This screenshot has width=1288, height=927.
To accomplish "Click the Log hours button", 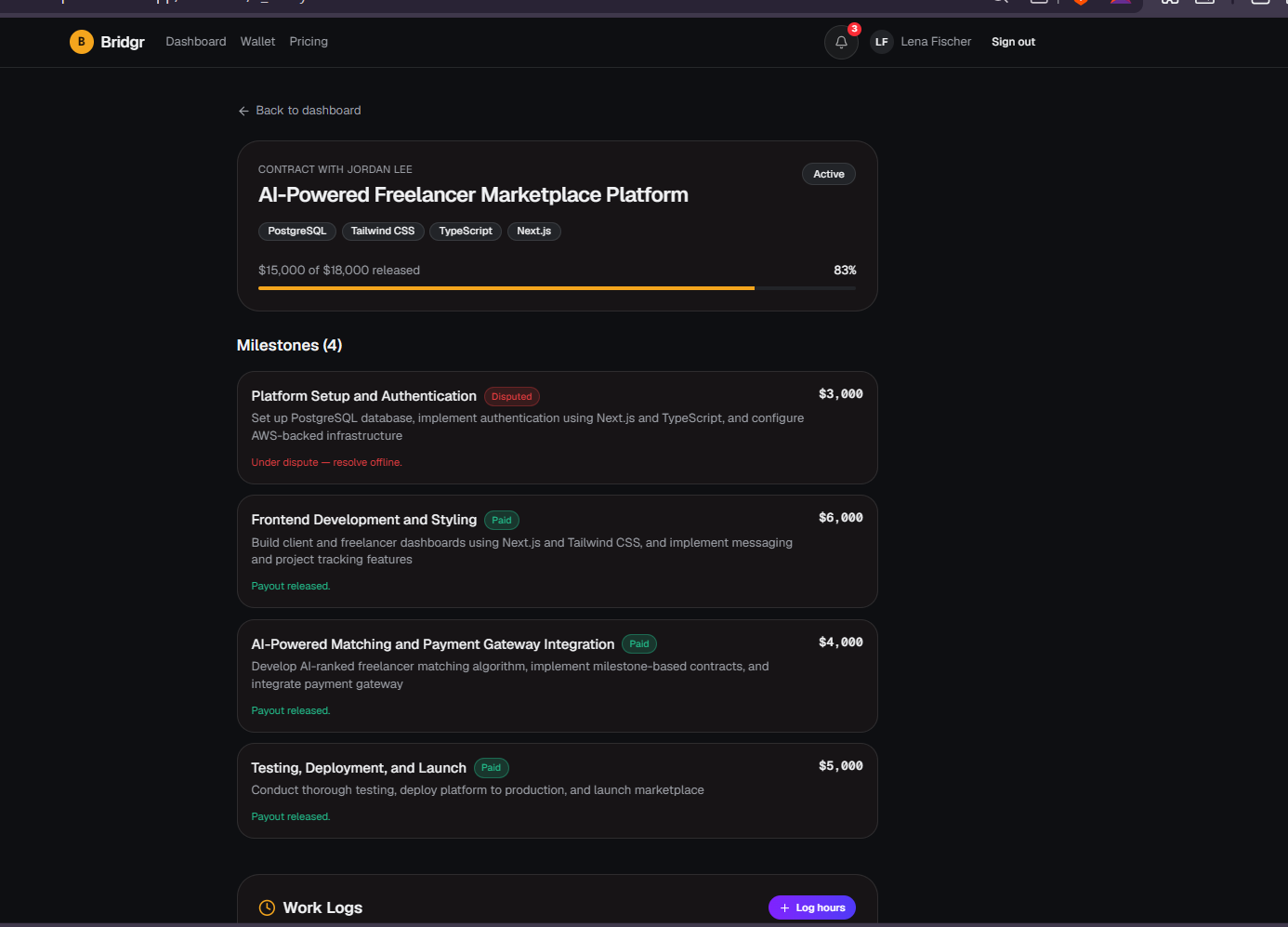I will click(x=812, y=907).
